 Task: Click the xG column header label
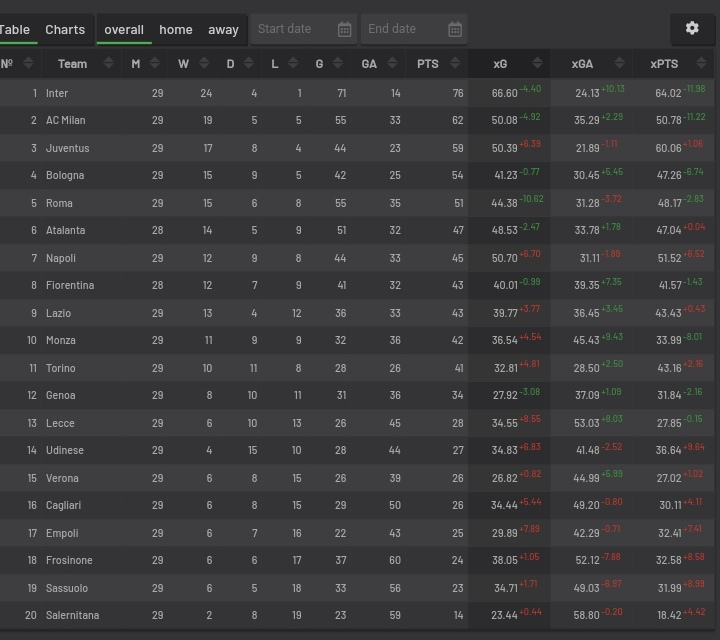pyautogui.click(x=500, y=64)
